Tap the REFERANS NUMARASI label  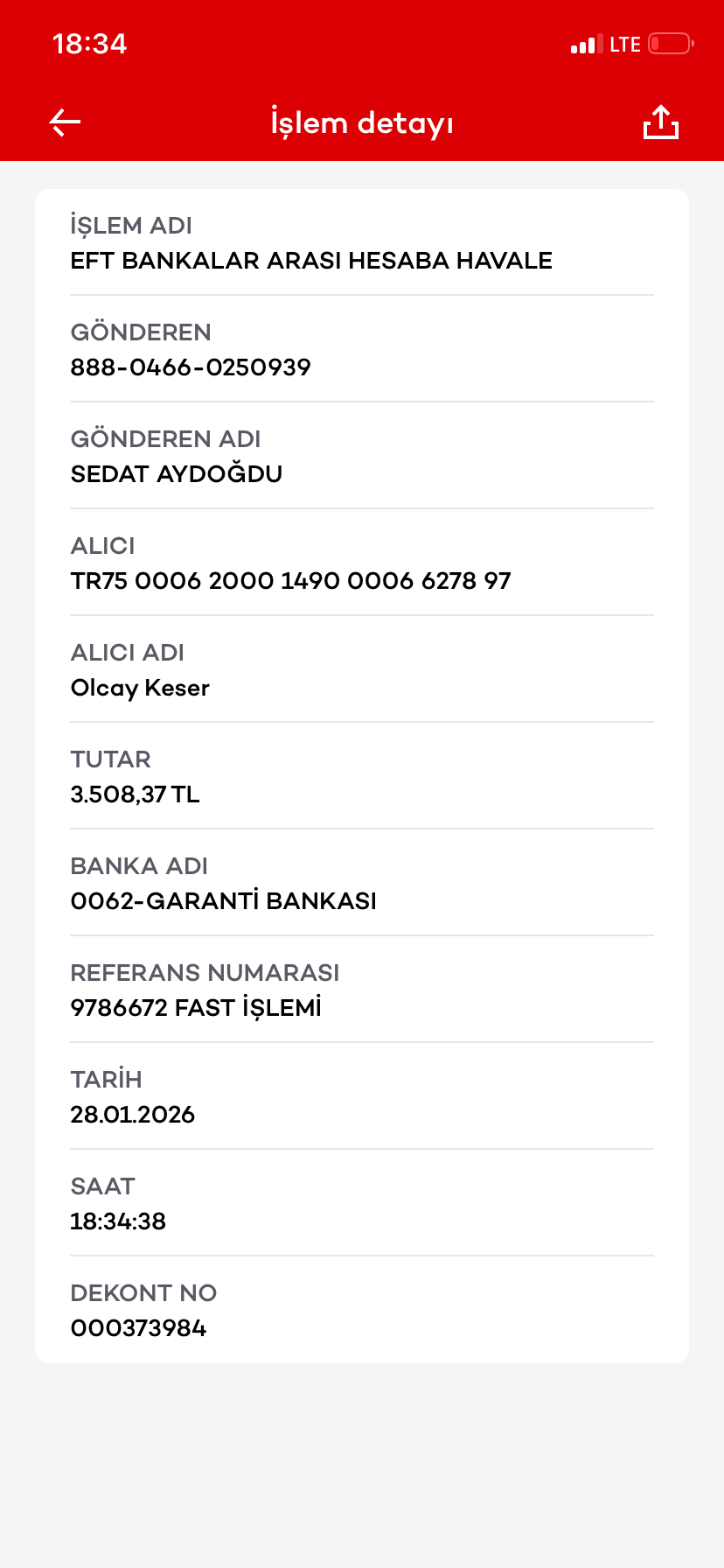click(x=205, y=973)
